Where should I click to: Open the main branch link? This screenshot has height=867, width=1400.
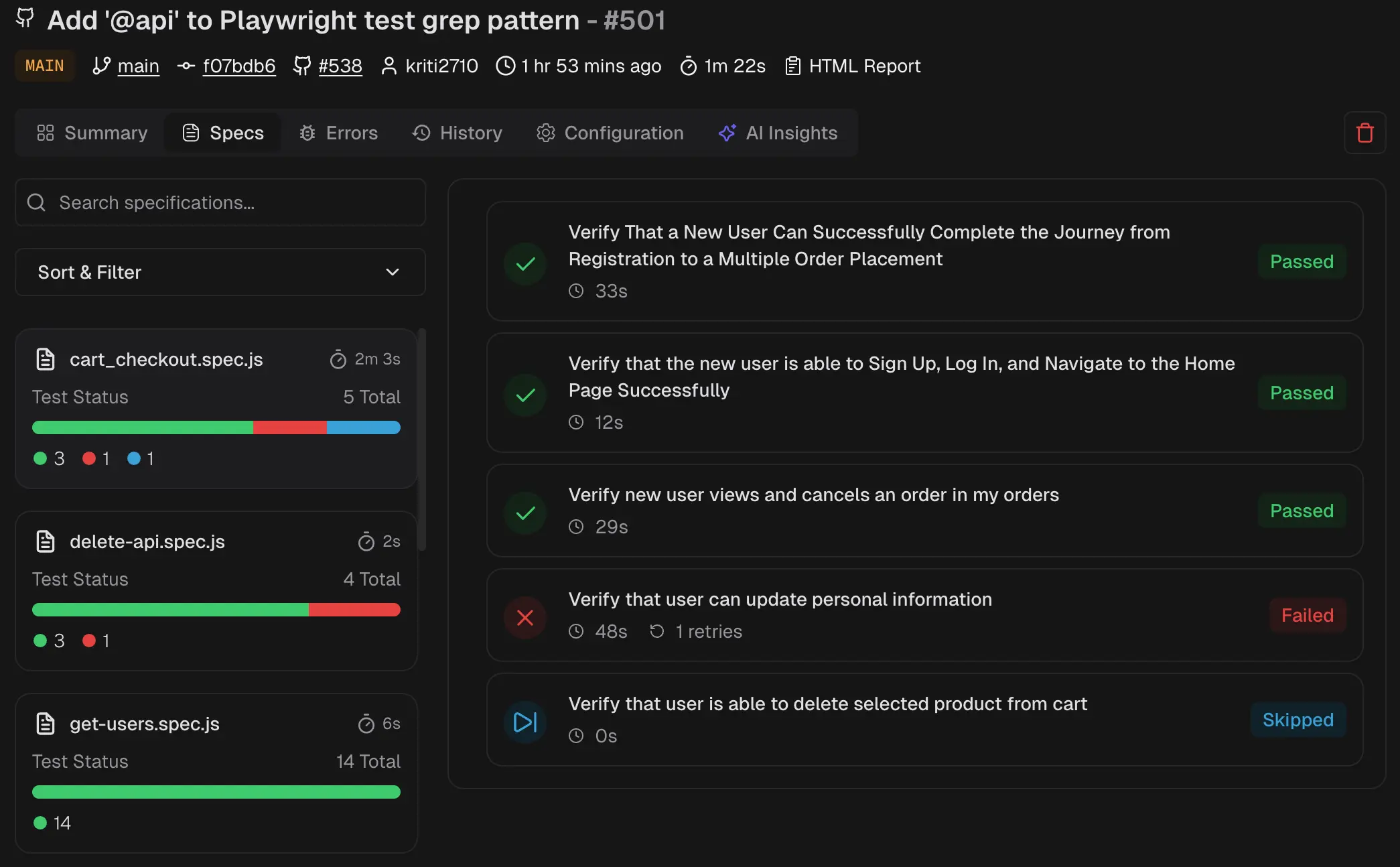point(138,66)
